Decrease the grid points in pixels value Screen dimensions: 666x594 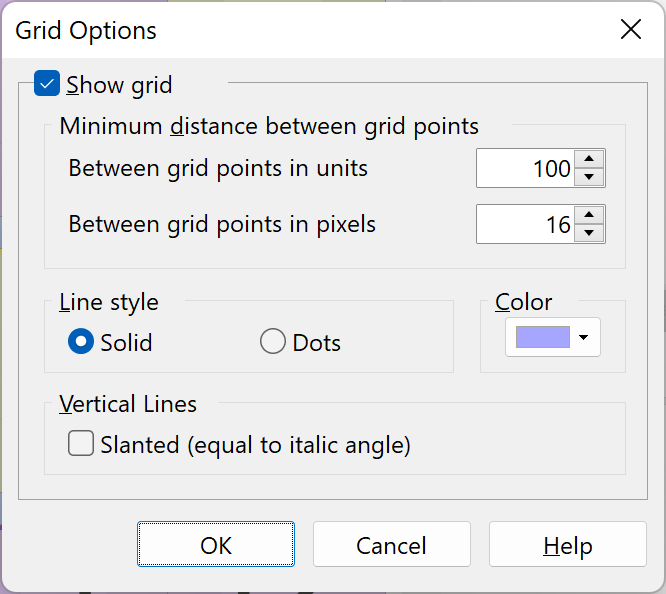[x=589, y=233]
